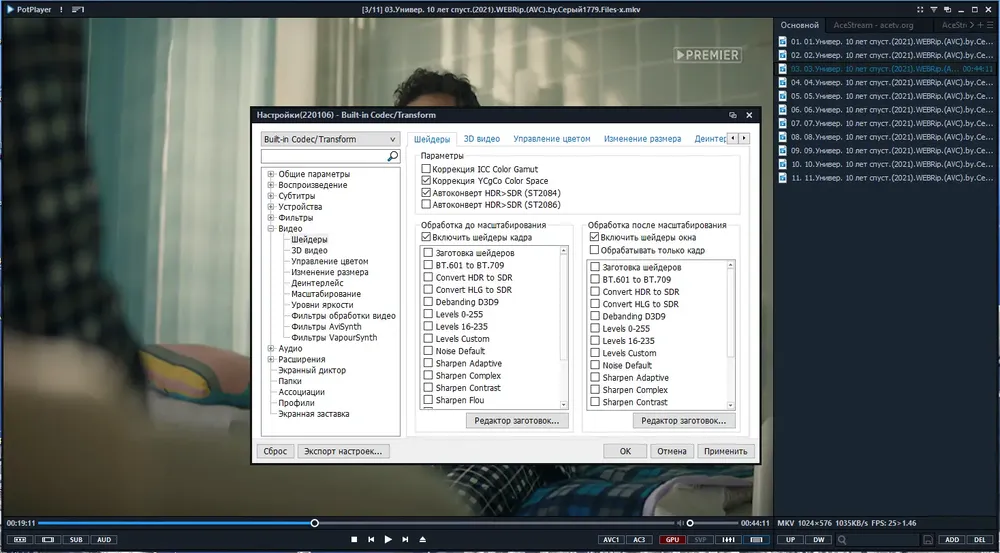Image resolution: width=1000 pixels, height=553 pixels.
Task: Collapse the Видео tree node
Action: (271, 228)
